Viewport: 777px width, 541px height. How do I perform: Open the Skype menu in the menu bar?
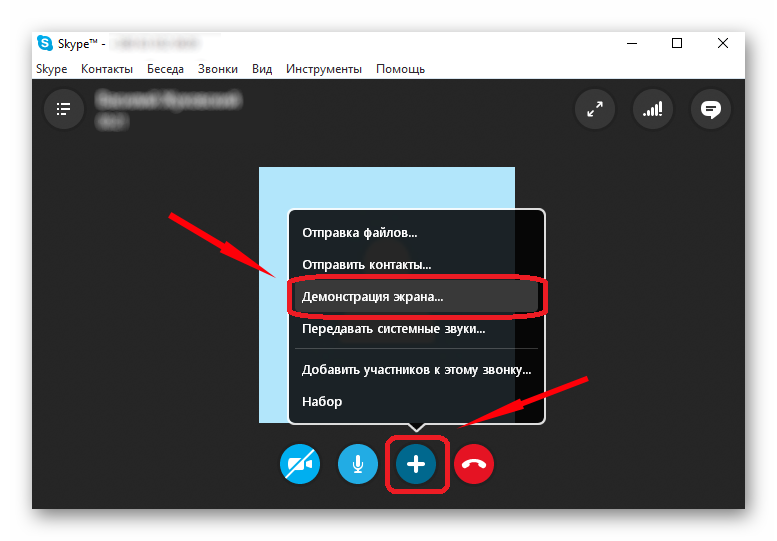pos(52,69)
